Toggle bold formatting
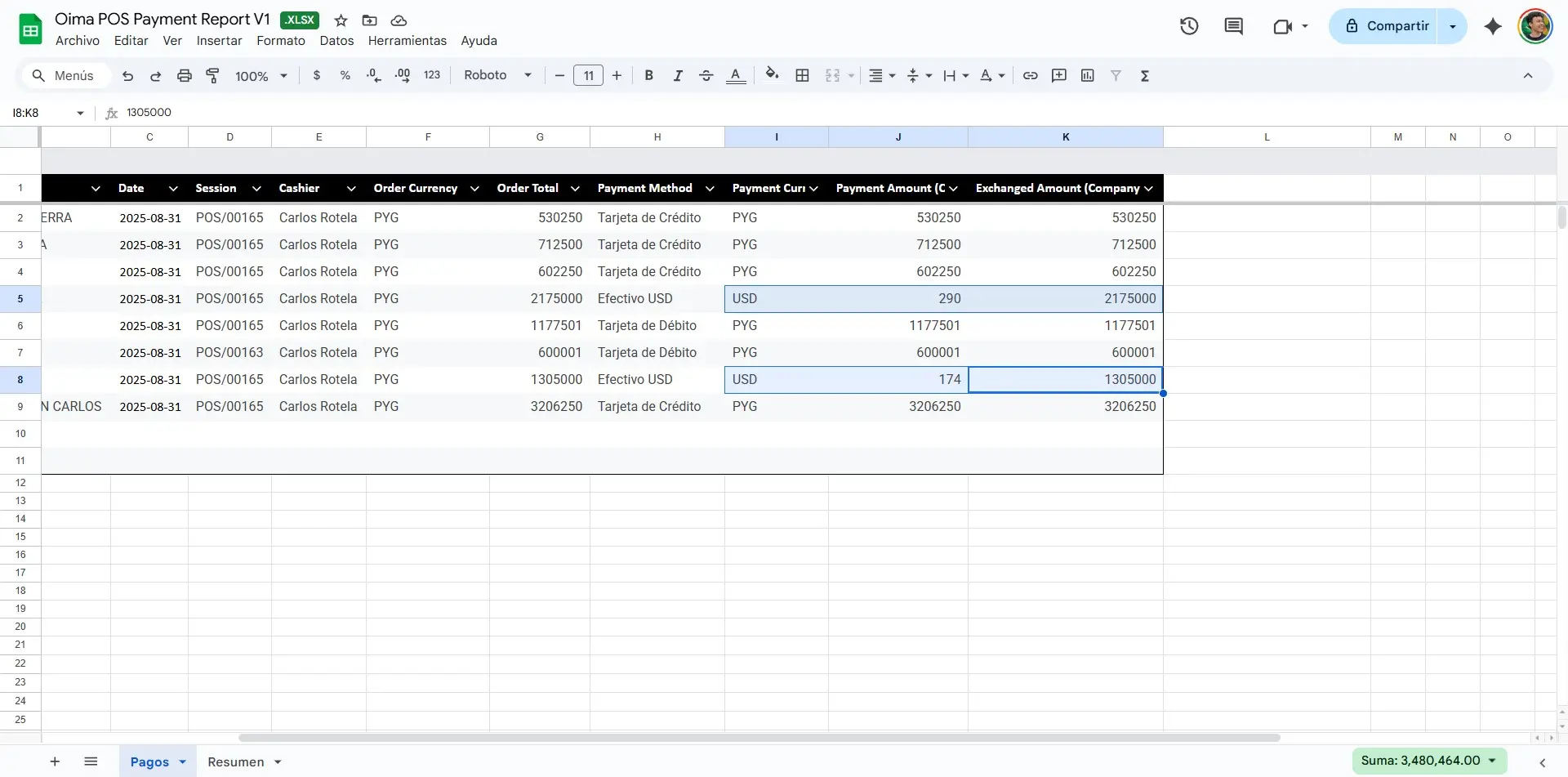 click(x=649, y=75)
